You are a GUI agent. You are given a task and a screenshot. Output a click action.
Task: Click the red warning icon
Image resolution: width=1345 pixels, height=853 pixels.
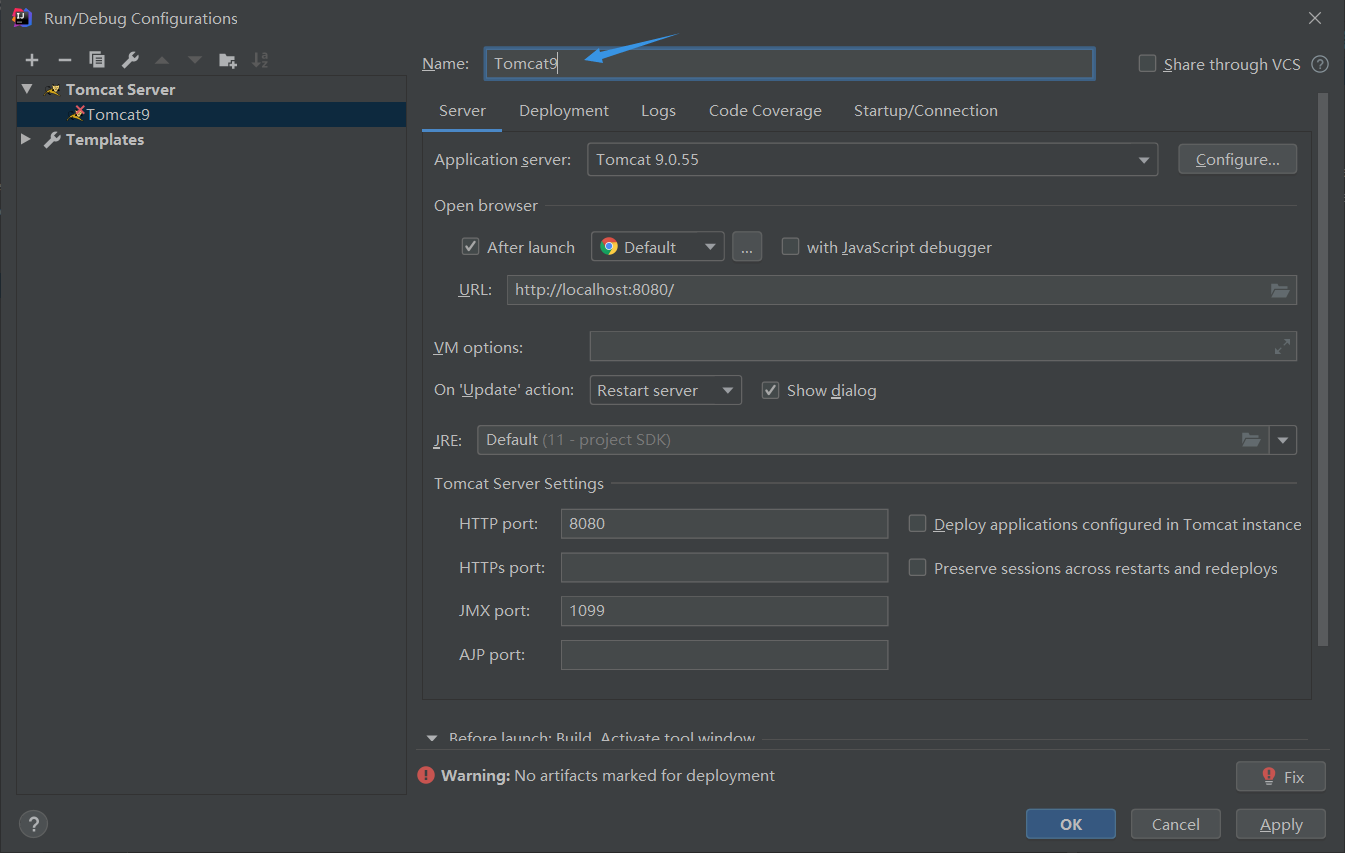[426, 775]
